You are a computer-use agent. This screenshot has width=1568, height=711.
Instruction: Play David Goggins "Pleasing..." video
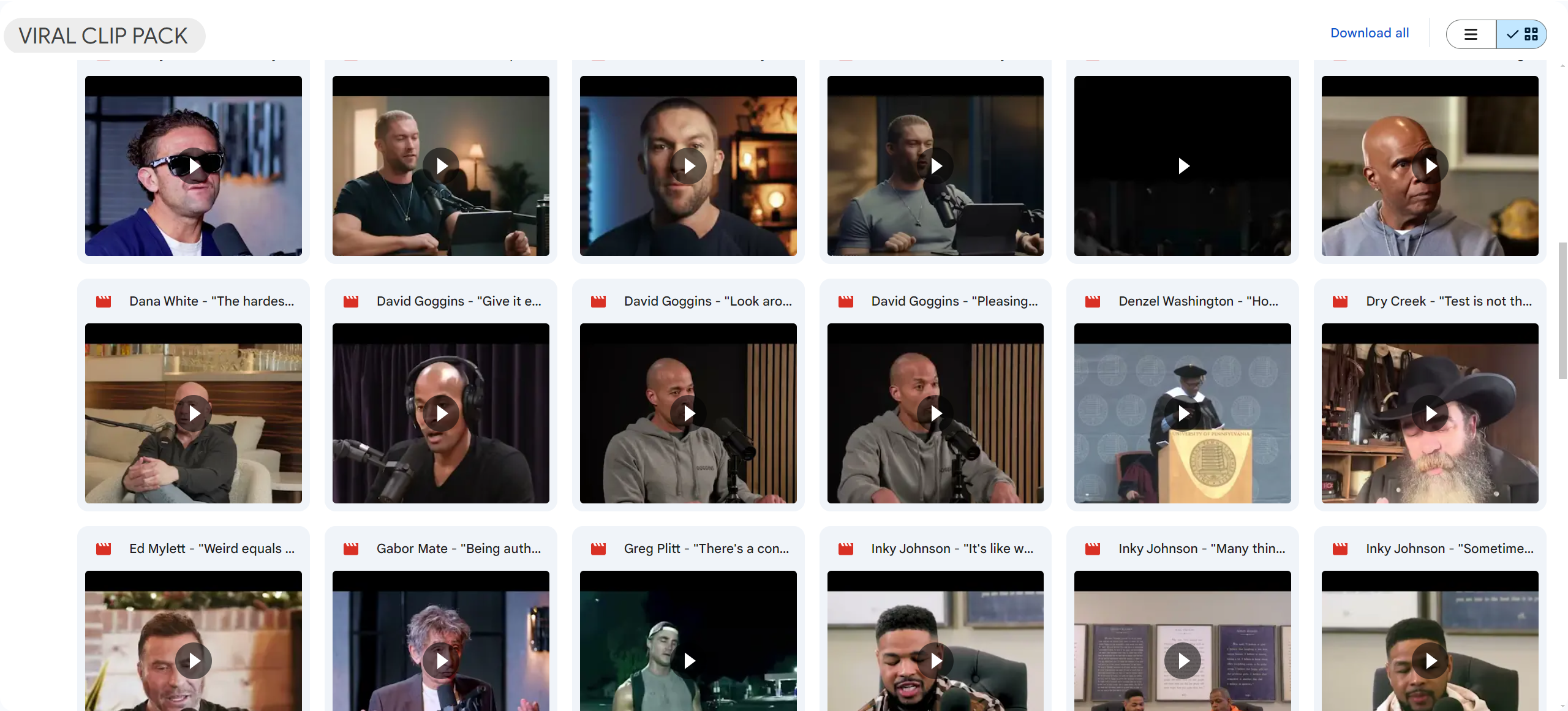pos(935,413)
